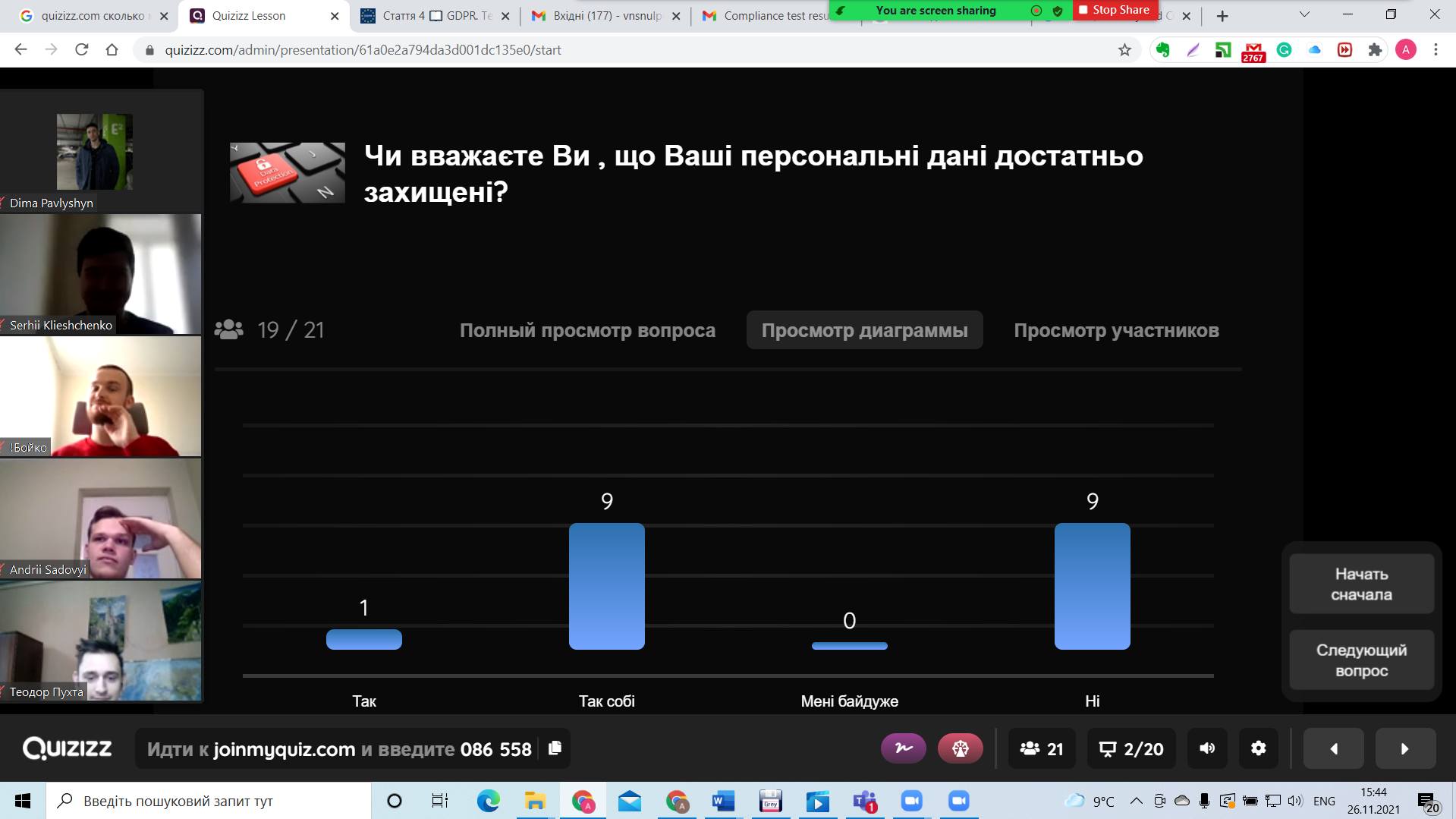Click the Следующий вопрос button

[x=1361, y=660]
